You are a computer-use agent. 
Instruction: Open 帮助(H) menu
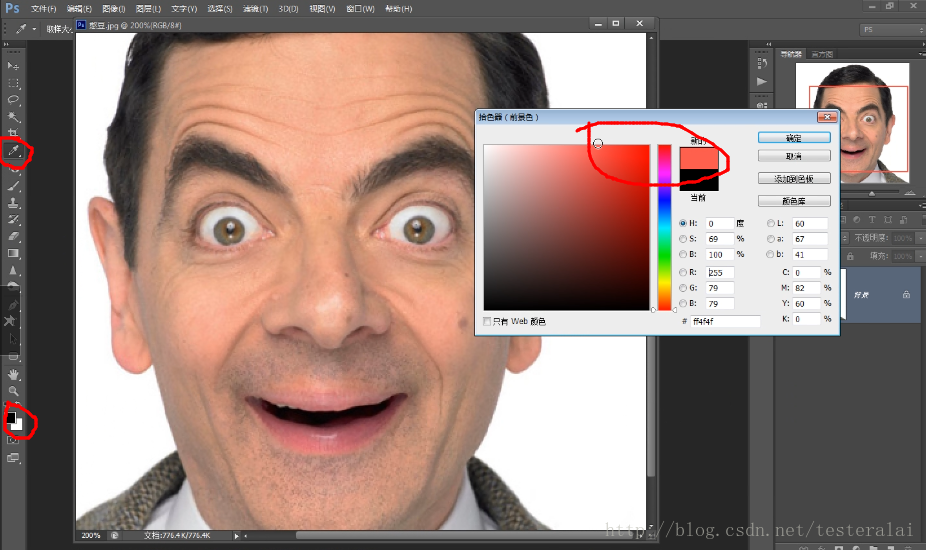399,9
